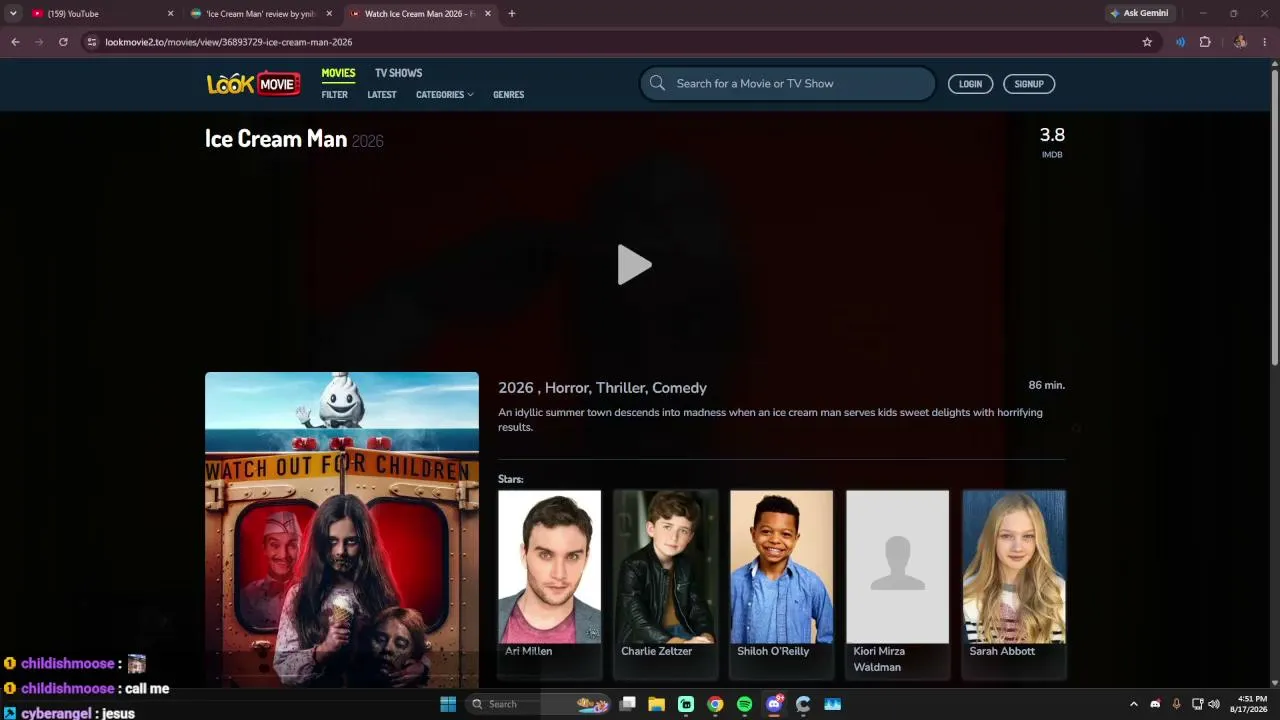
Task: Open the C-shaped app on taskbar
Action: click(x=803, y=704)
